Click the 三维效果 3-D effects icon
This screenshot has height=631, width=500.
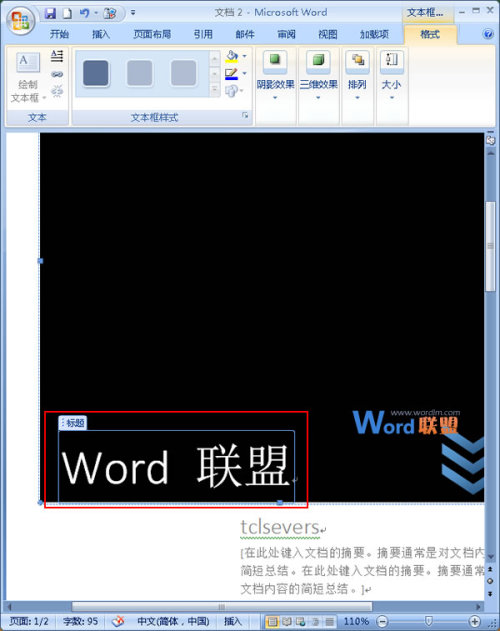[318, 61]
